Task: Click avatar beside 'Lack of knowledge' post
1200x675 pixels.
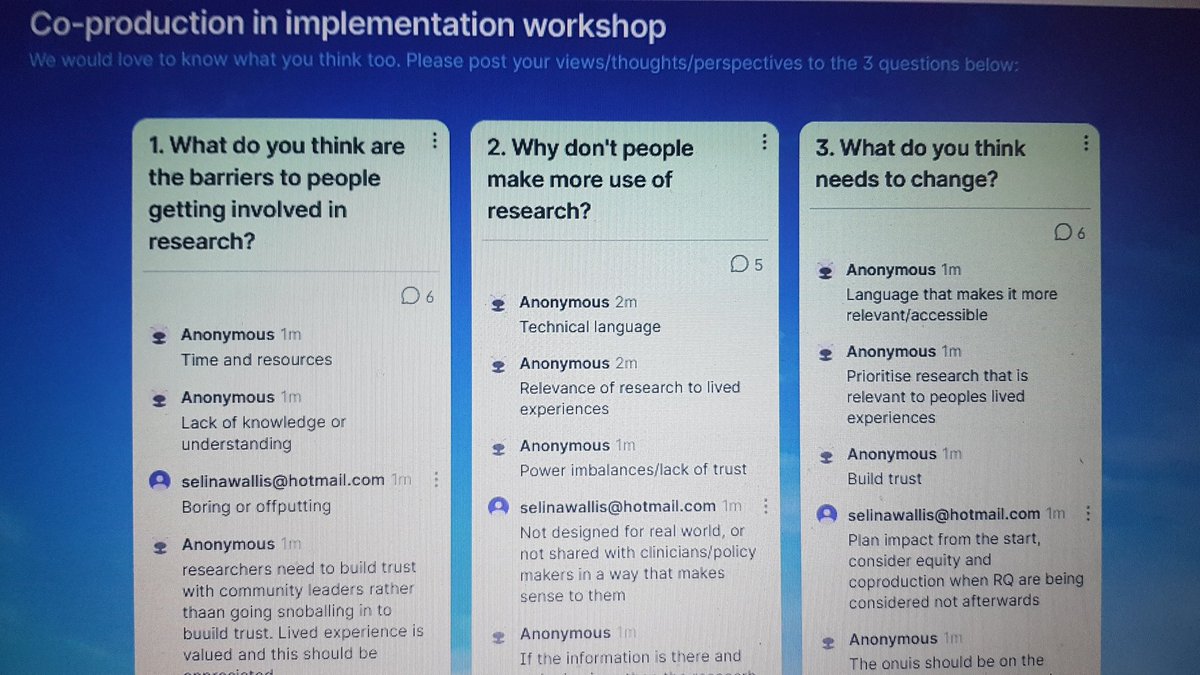Action: tap(158, 399)
